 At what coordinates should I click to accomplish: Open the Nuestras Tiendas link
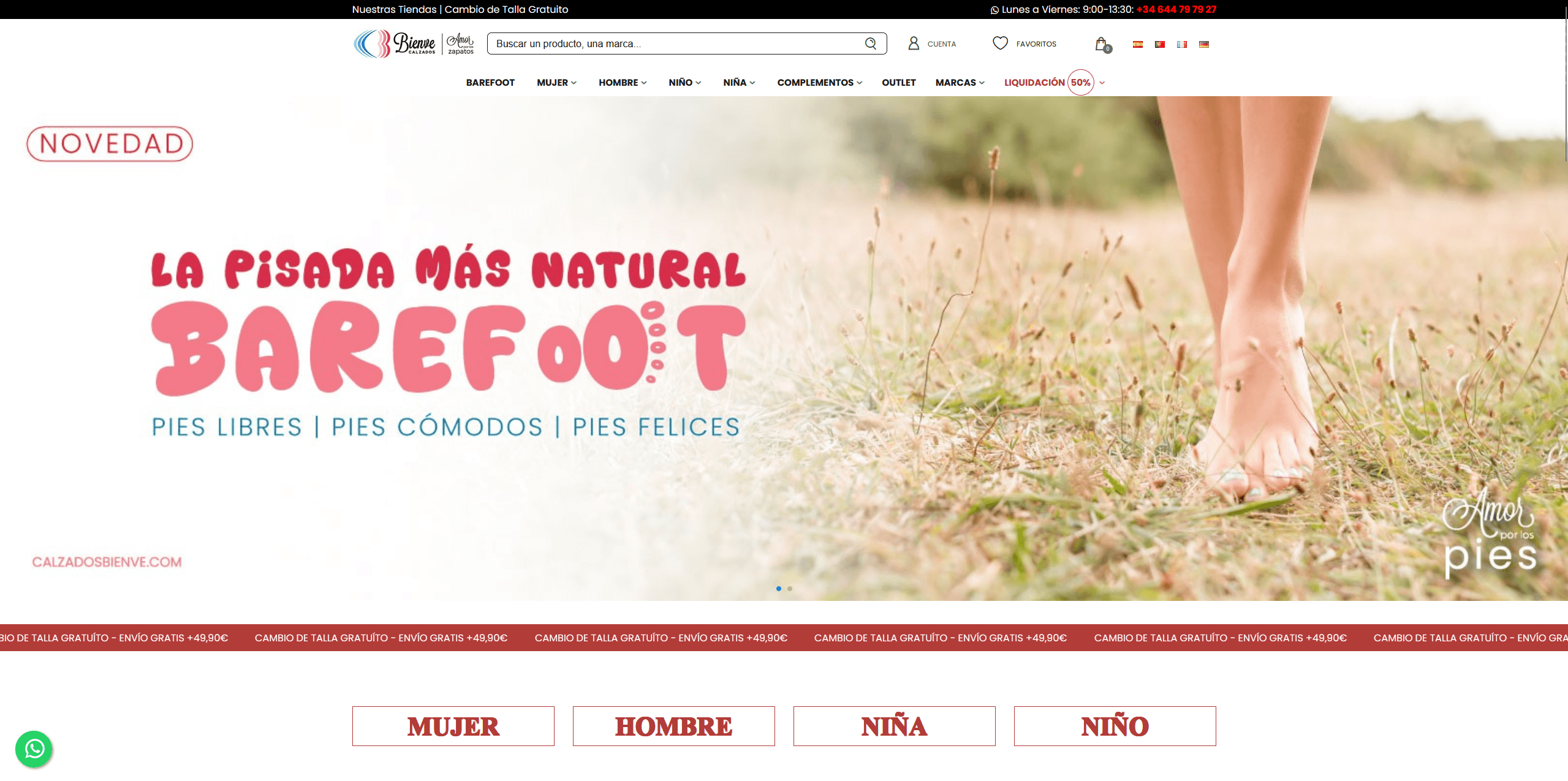click(x=394, y=9)
